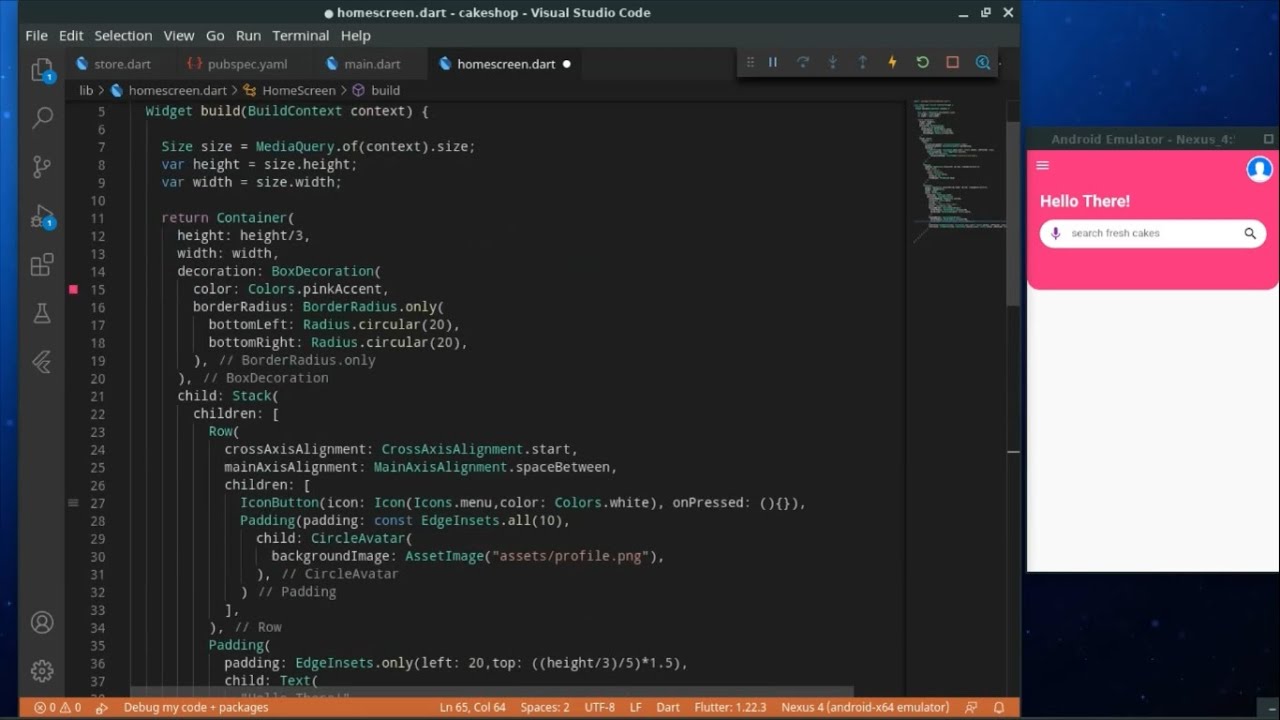This screenshot has width=1280, height=720.
Task: Click errors and warnings status indicator
Action: pyautogui.click(x=57, y=707)
